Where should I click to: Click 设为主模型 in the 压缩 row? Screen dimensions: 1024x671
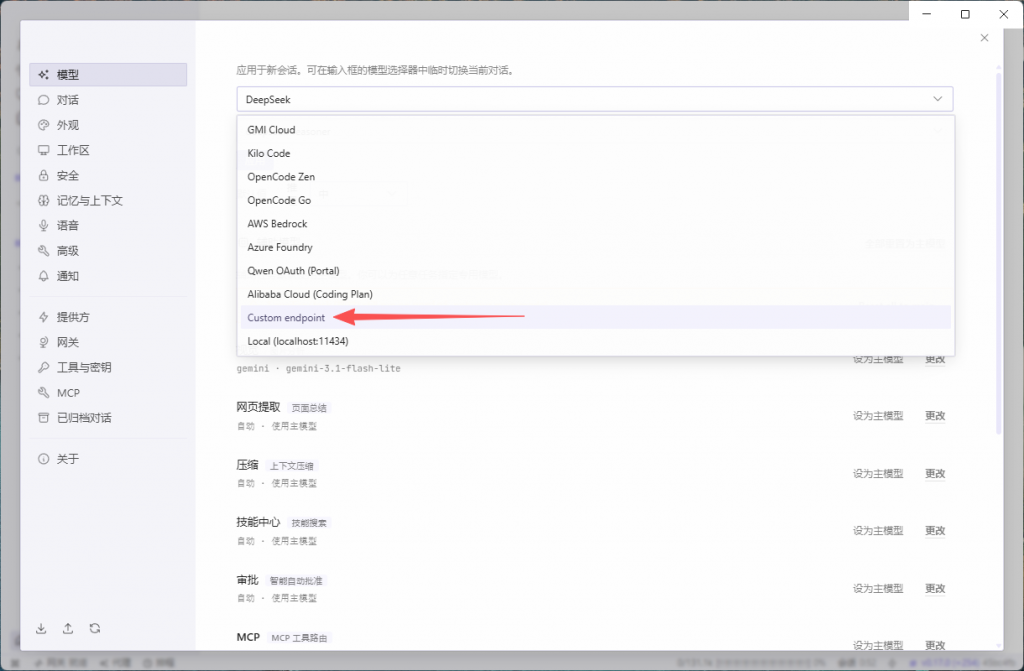click(878, 473)
